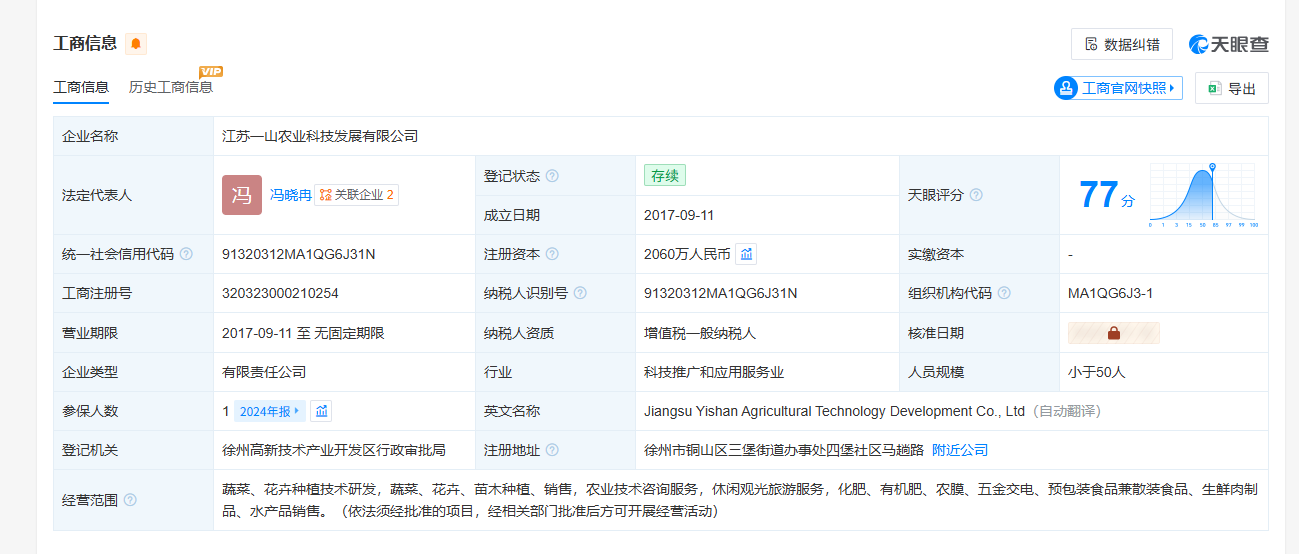Click address 徐州市铜山区三堡街道办事处四堡社区马趟路

(784, 450)
